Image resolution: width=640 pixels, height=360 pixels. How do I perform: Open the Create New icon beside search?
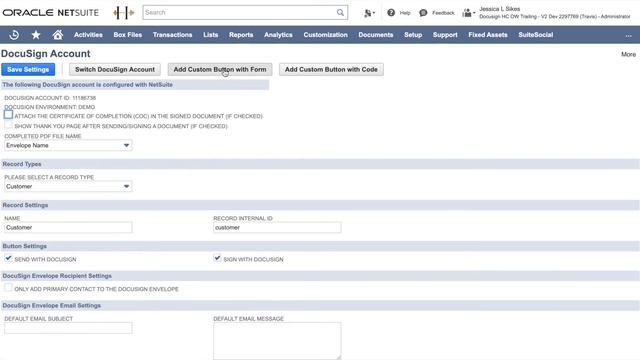click(x=369, y=13)
